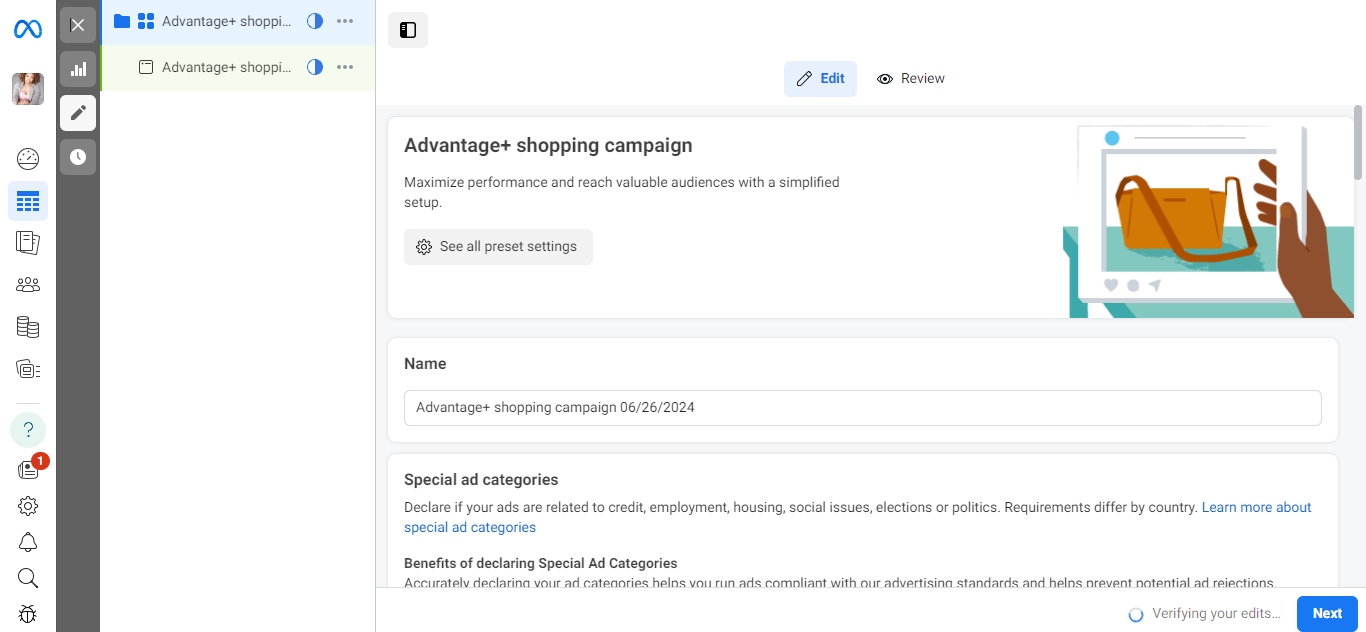This screenshot has height=632, width=1366.
Task: Open the history clock icon
Action: (78, 157)
